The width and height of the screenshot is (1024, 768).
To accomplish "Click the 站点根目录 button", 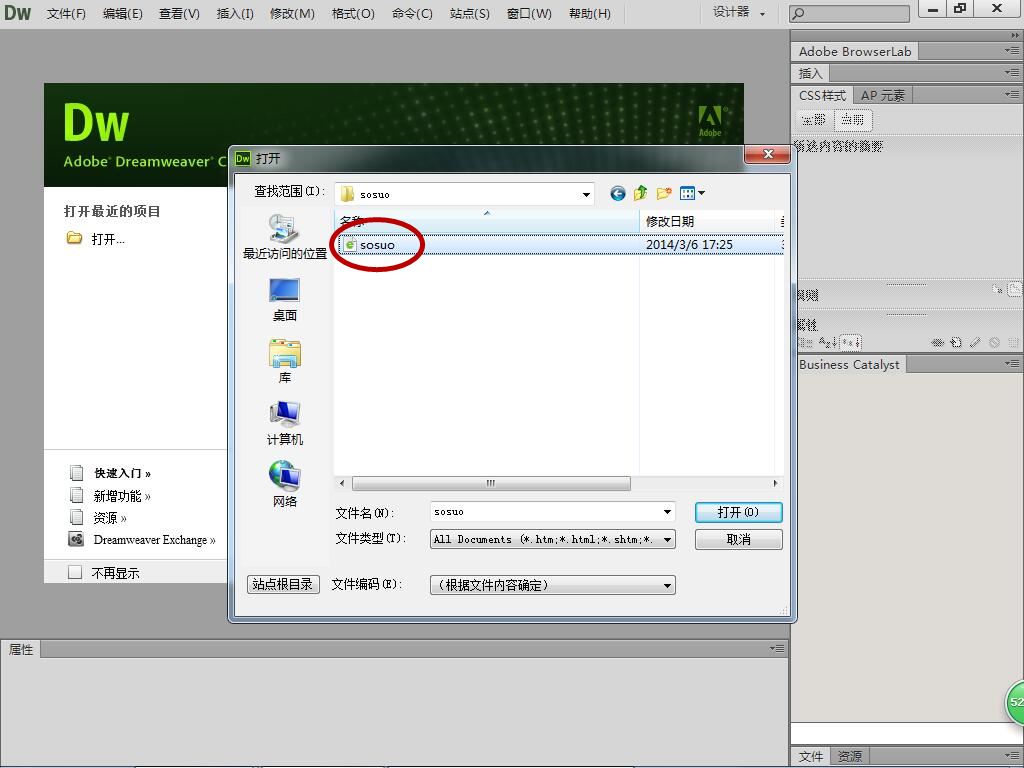I will [x=283, y=584].
